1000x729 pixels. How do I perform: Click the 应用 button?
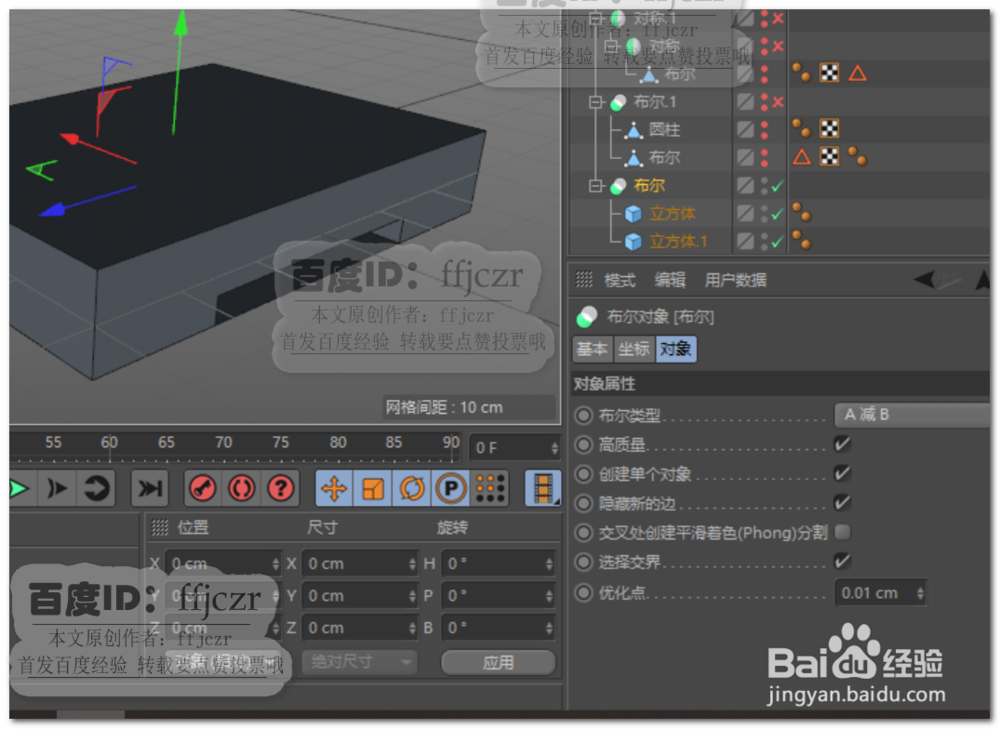tap(497, 662)
